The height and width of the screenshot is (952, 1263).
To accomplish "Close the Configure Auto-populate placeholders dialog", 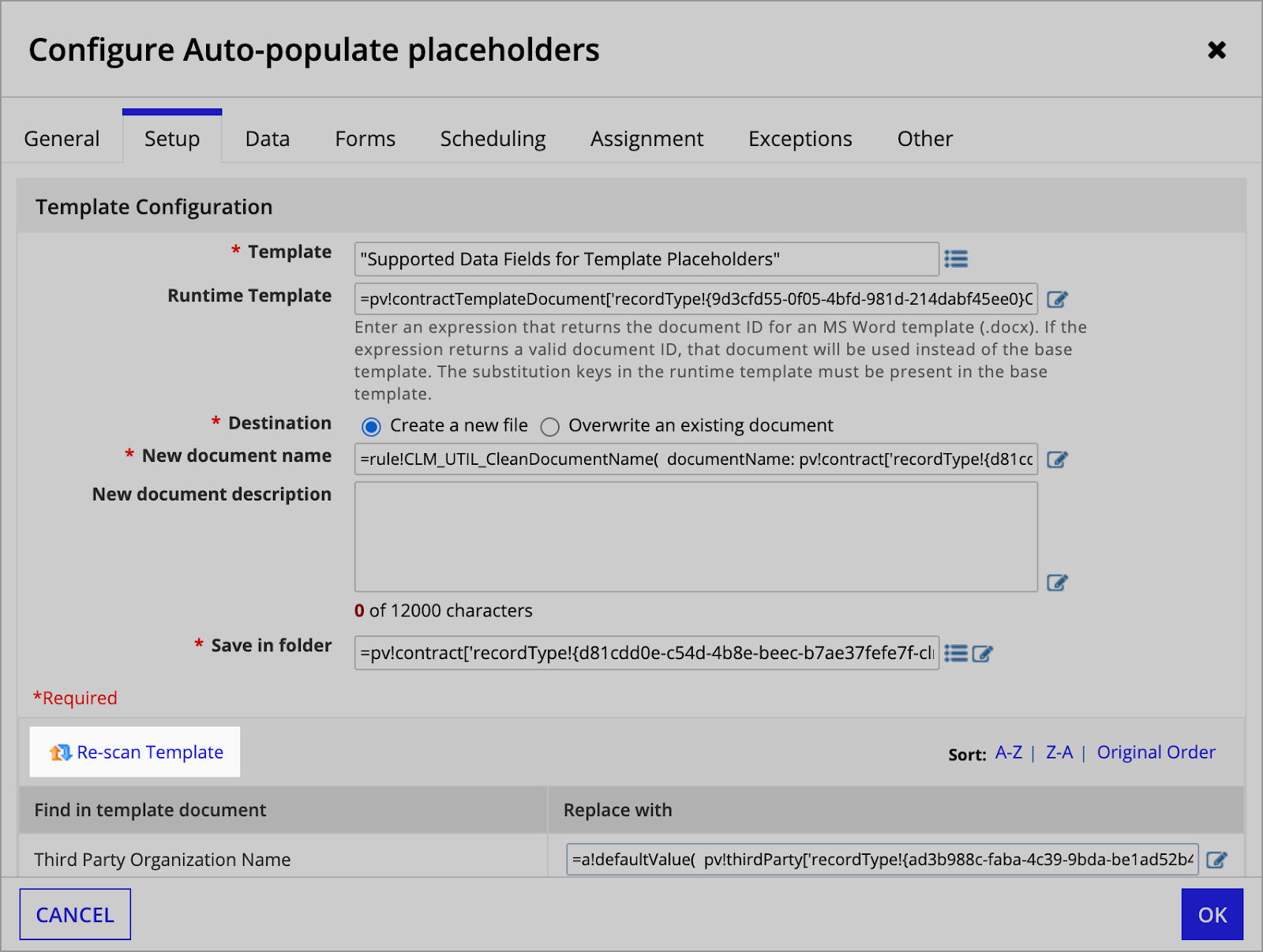I will pyautogui.click(x=1216, y=51).
